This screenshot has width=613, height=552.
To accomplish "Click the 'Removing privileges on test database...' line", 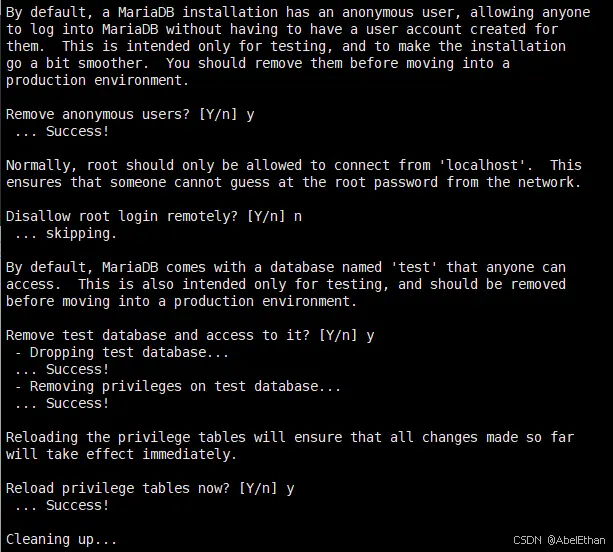I will [x=178, y=386].
